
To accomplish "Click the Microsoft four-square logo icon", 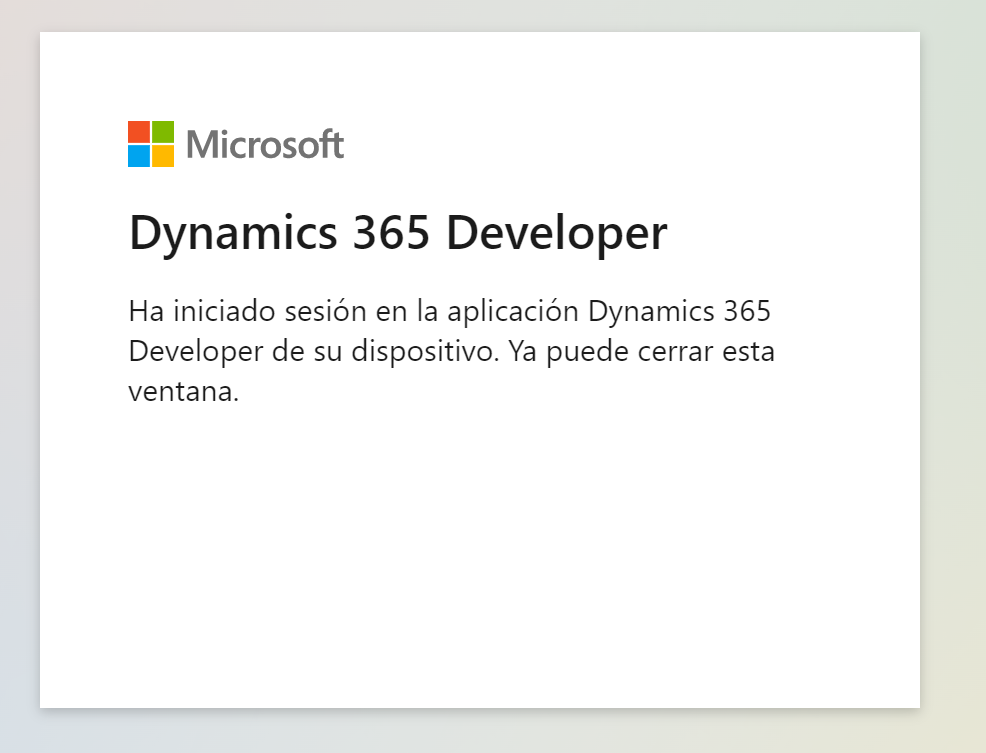I will [x=151, y=144].
